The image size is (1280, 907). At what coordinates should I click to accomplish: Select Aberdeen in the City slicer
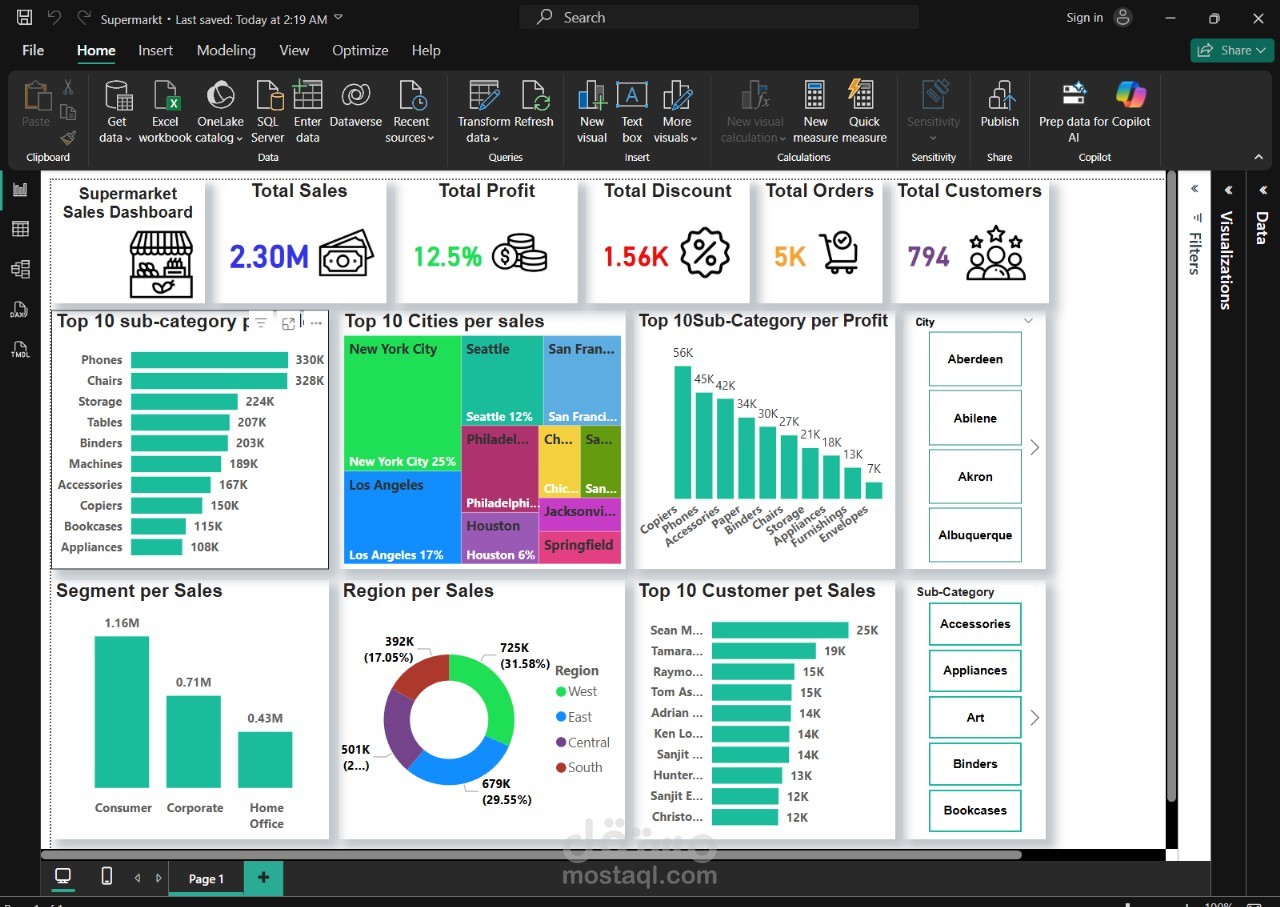pos(974,359)
